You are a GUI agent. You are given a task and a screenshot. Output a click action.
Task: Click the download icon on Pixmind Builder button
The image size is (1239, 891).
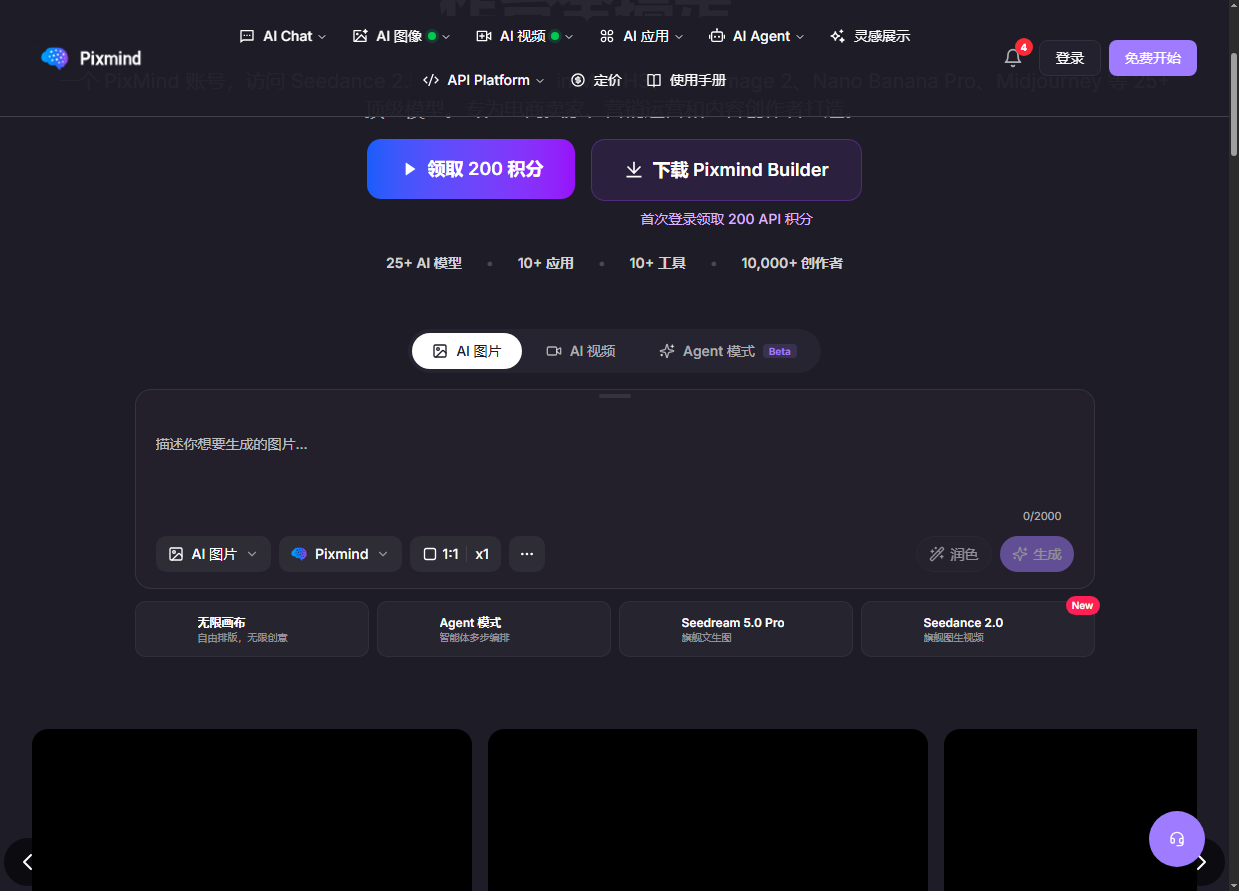[633, 170]
